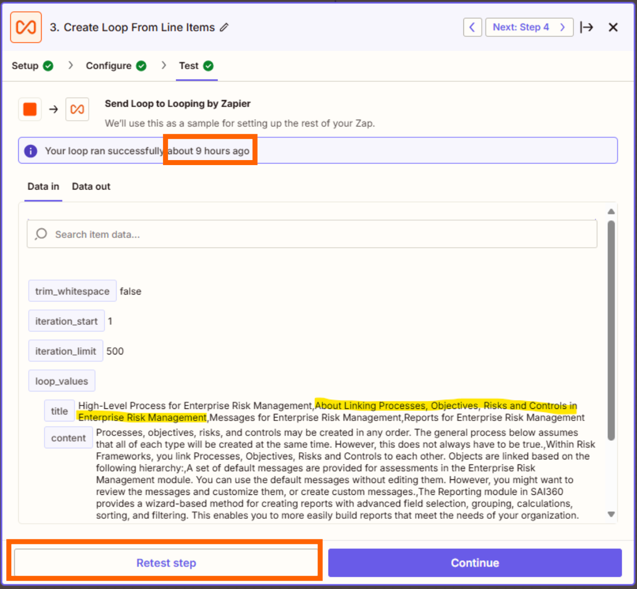Click the 3. Create Loop From Line Items title

tap(132, 27)
